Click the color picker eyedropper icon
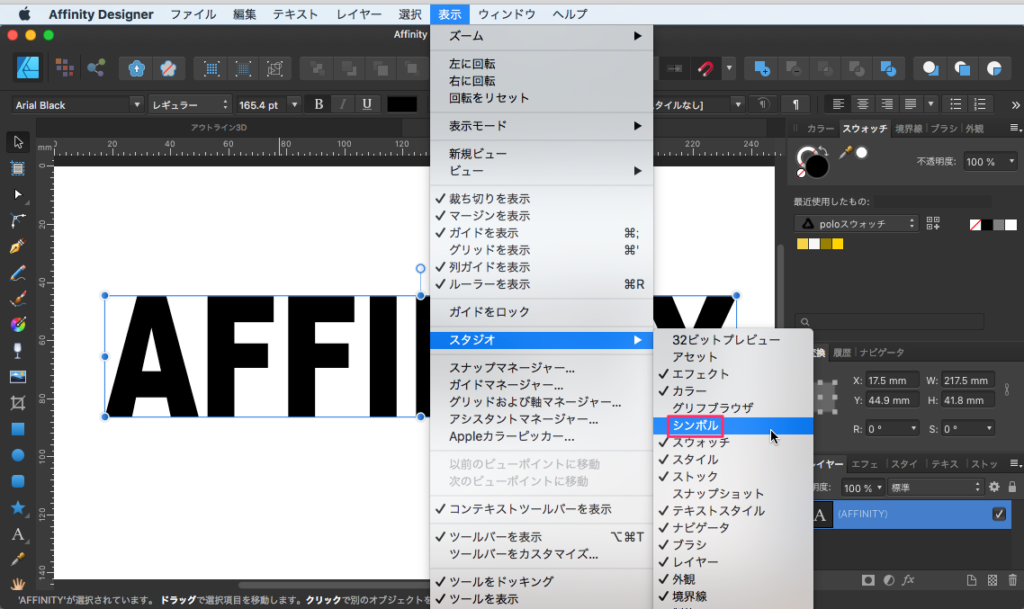This screenshot has width=1024, height=609. click(x=845, y=152)
